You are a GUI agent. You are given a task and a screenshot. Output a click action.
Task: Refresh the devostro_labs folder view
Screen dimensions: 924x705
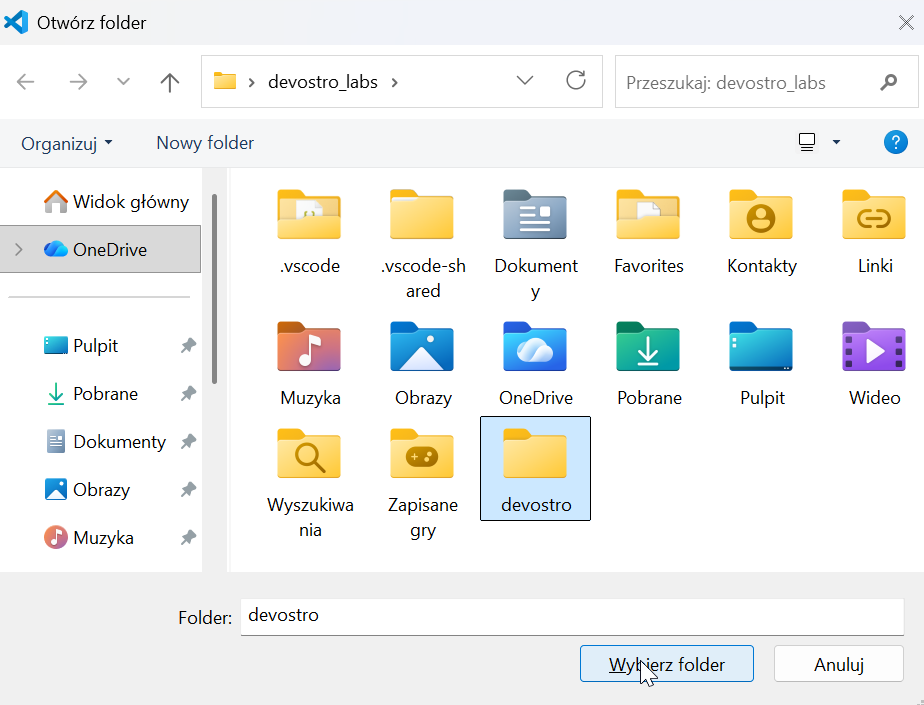tap(576, 81)
